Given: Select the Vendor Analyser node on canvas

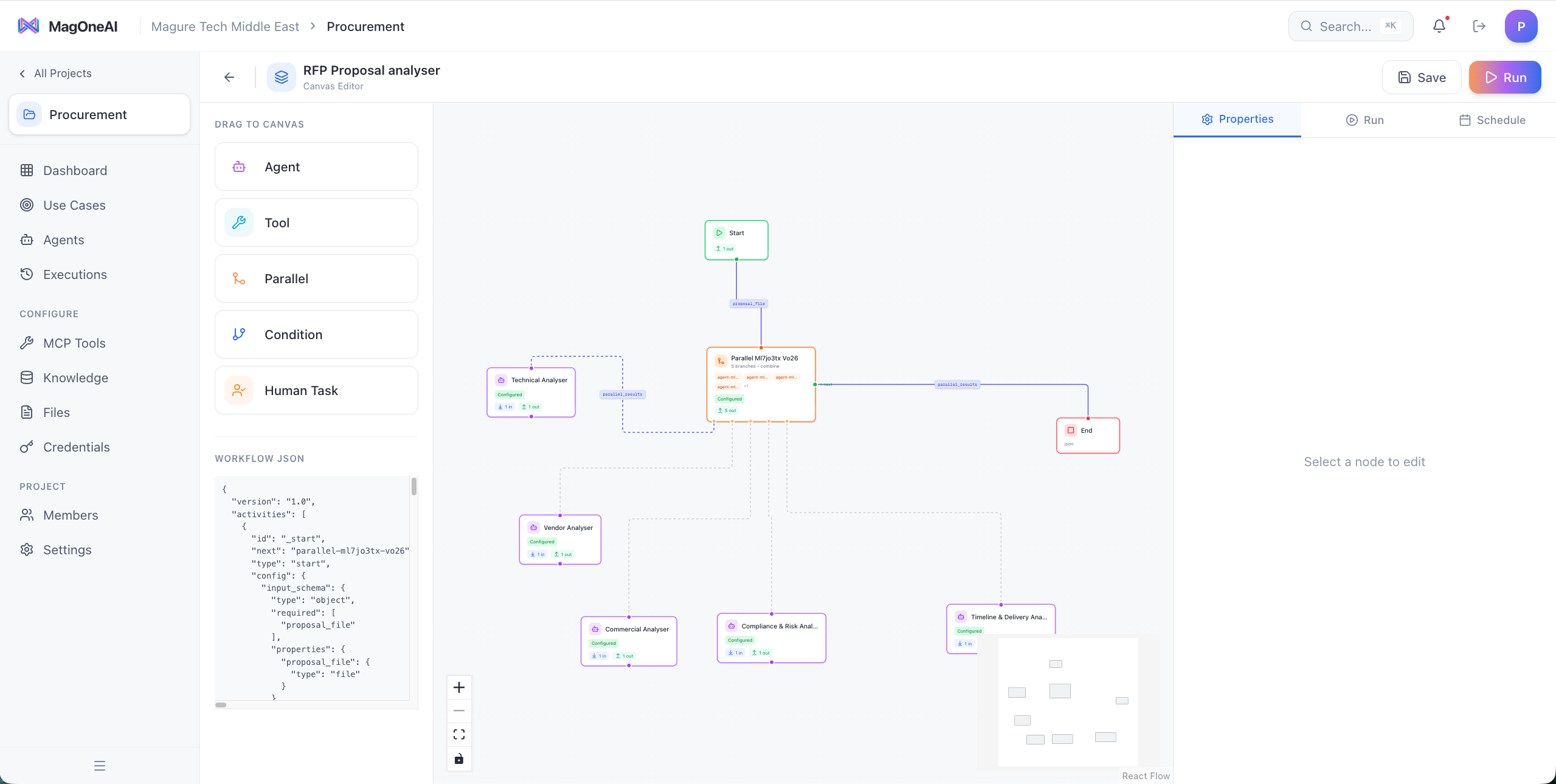Looking at the screenshot, I should click(x=560, y=538).
